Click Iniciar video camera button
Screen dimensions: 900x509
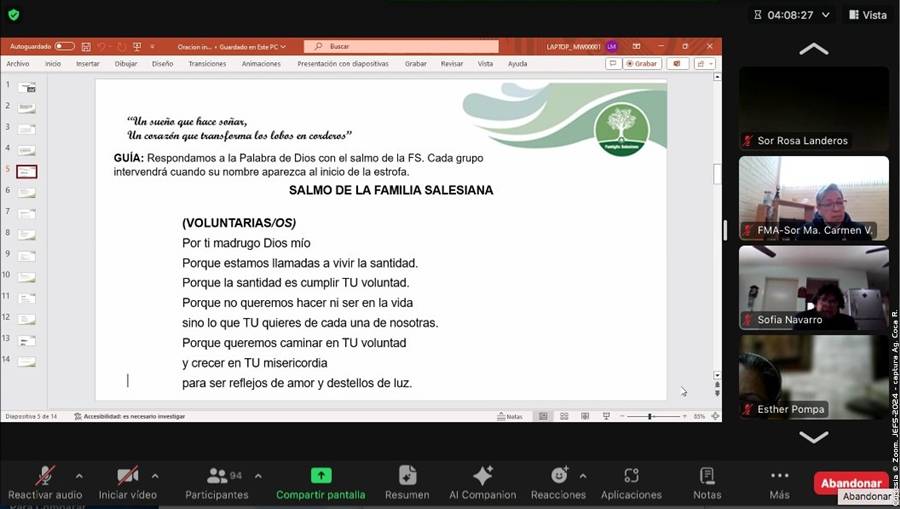coord(127,483)
